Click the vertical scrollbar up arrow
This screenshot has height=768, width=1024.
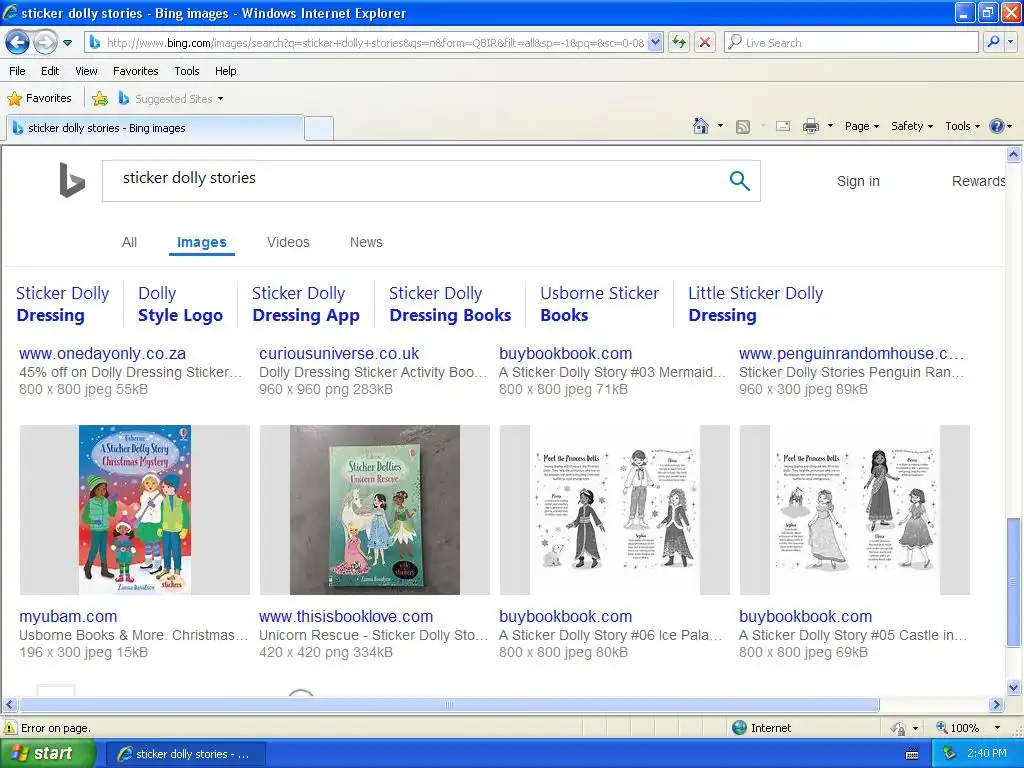(1013, 155)
